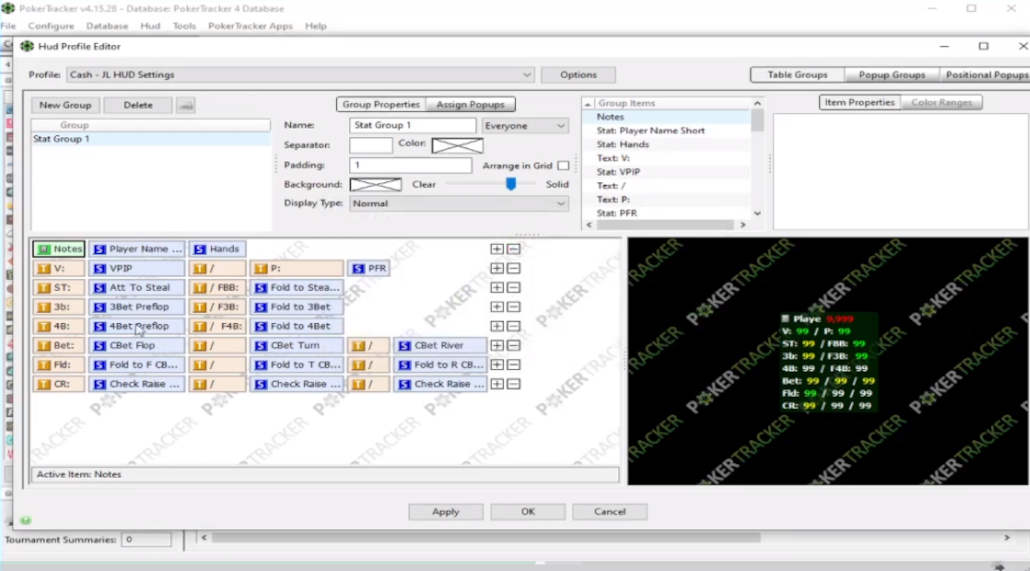Screen dimensions: 1030x571
Task: Select the Att To Steal stat item
Action: (137, 287)
